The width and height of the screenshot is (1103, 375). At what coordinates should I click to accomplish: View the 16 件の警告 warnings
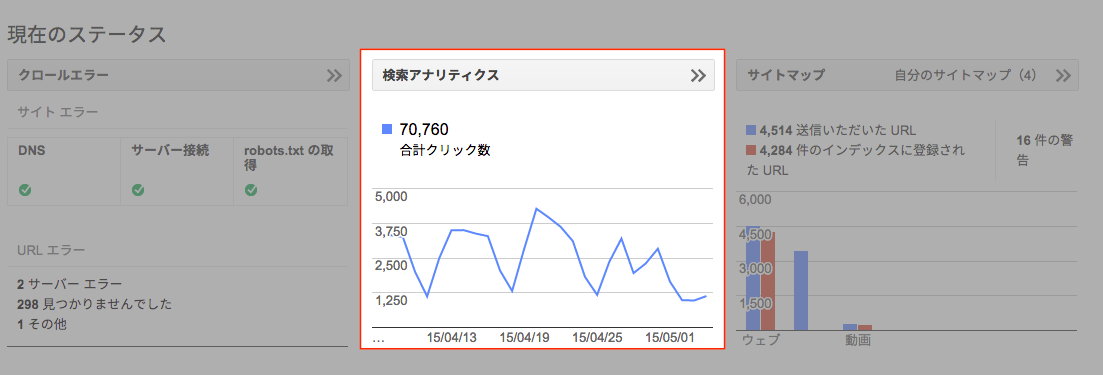[1045, 150]
